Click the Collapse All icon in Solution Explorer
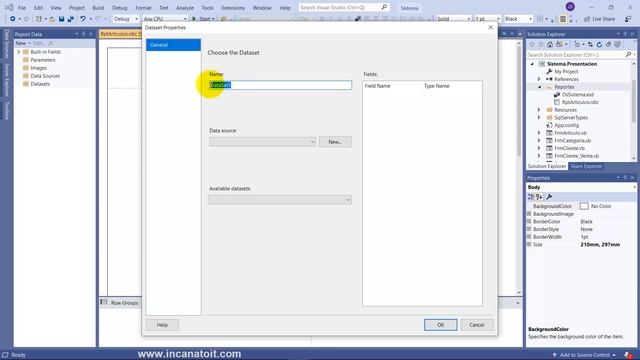Viewport: 640px width, 360px height. point(608,44)
